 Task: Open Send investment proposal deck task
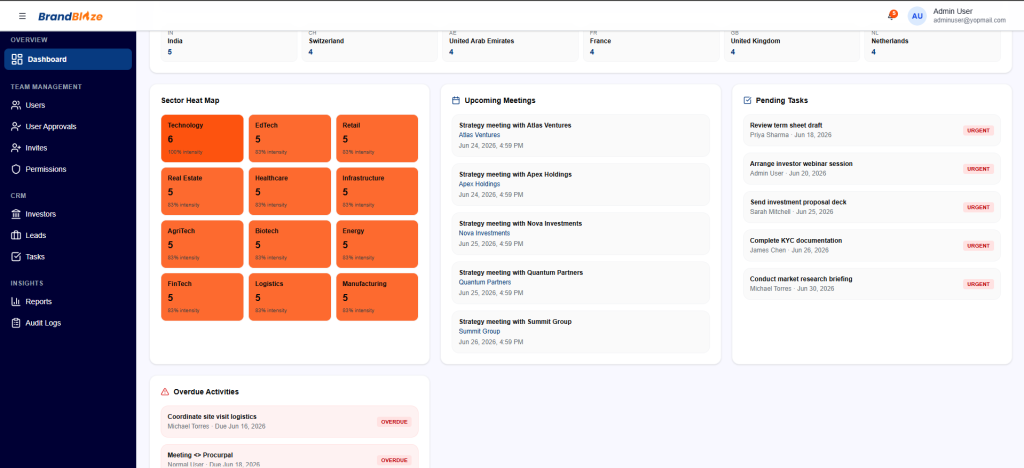coord(872,207)
